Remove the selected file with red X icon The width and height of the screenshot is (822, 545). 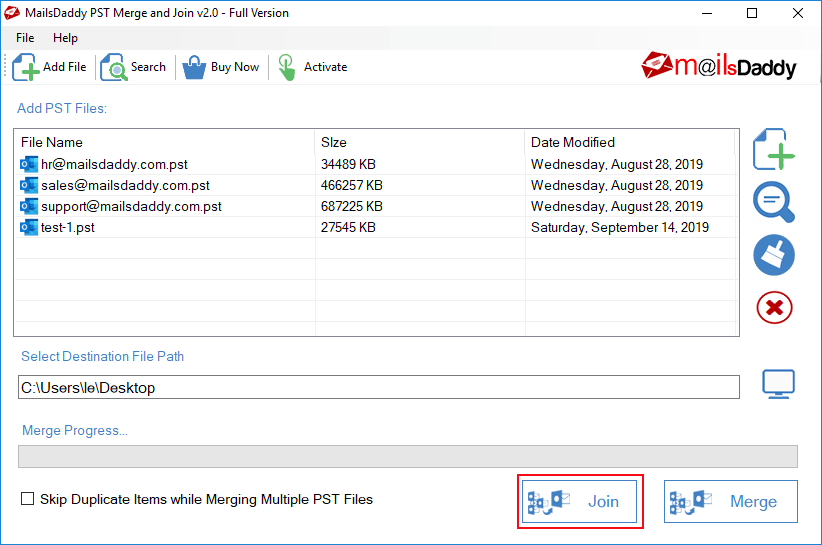(774, 308)
